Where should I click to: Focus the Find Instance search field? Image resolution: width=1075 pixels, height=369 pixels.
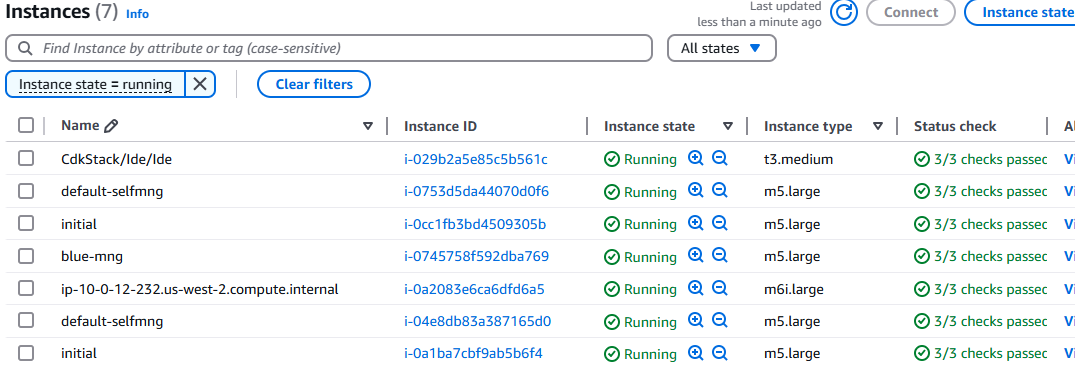pyautogui.click(x=329, y=49)
